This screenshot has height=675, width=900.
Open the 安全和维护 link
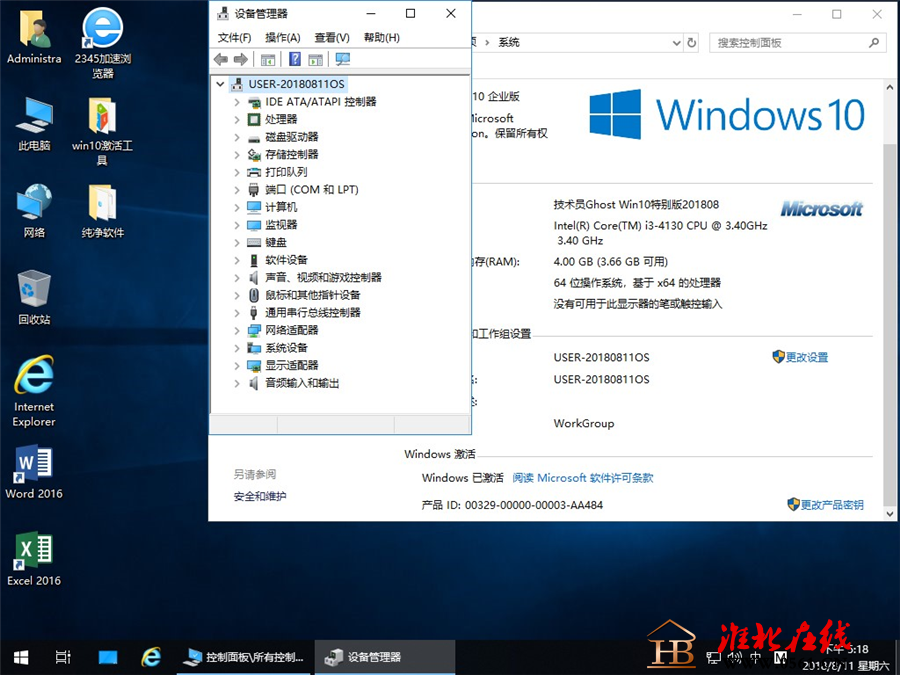259,496
